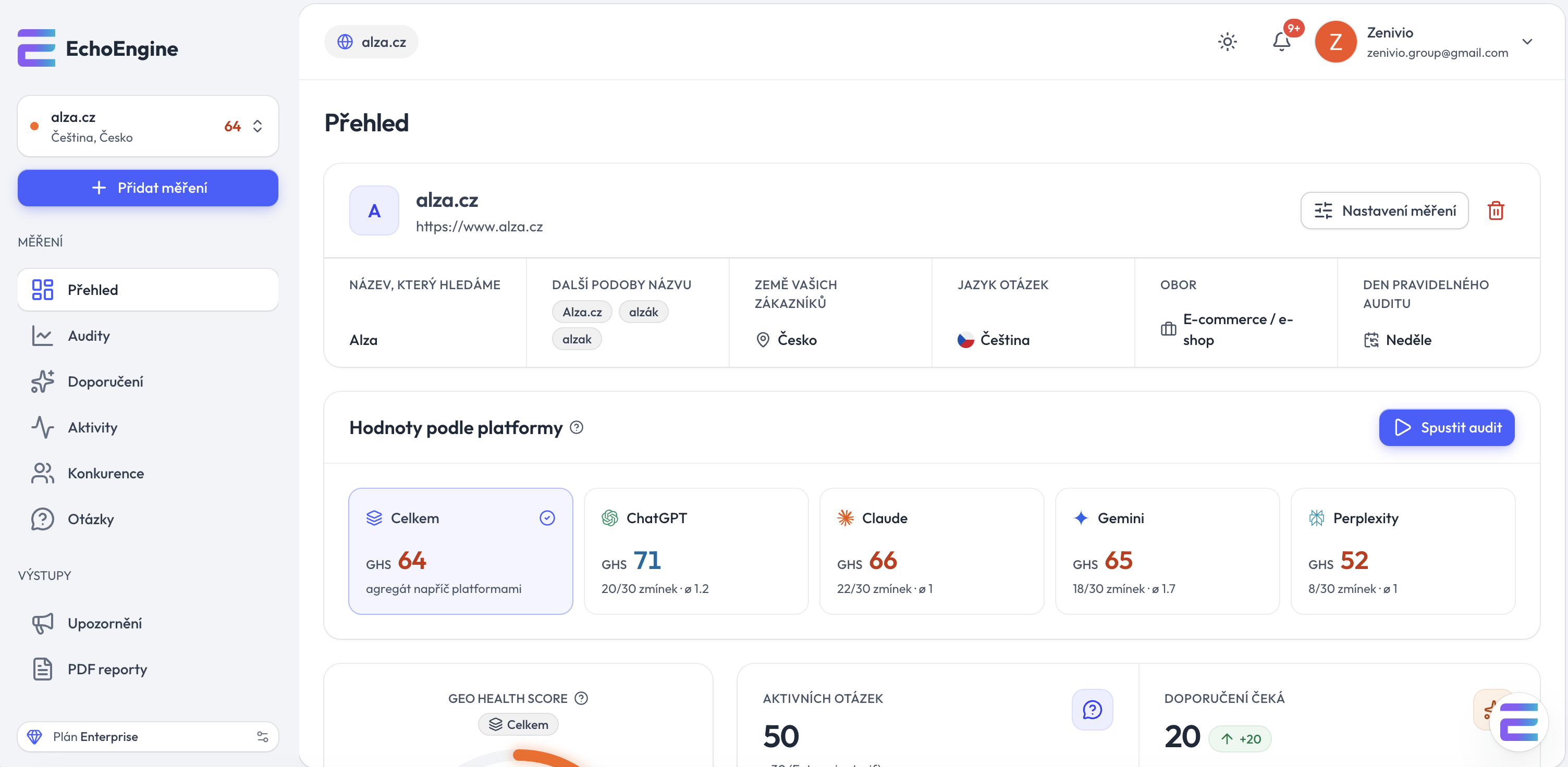Click the help icon next to GEO Health Score
Image resolution: width=1568 pixels, height=767 pixels.
581,698
